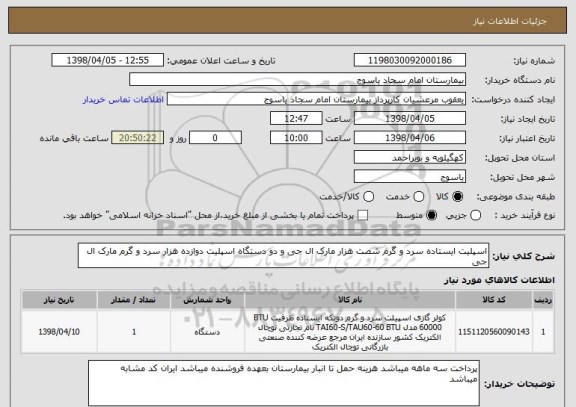This screenshot has height=407, width=576.
Task: Select the کالا/خدمت radio button
Action: [x=368, y=197]
